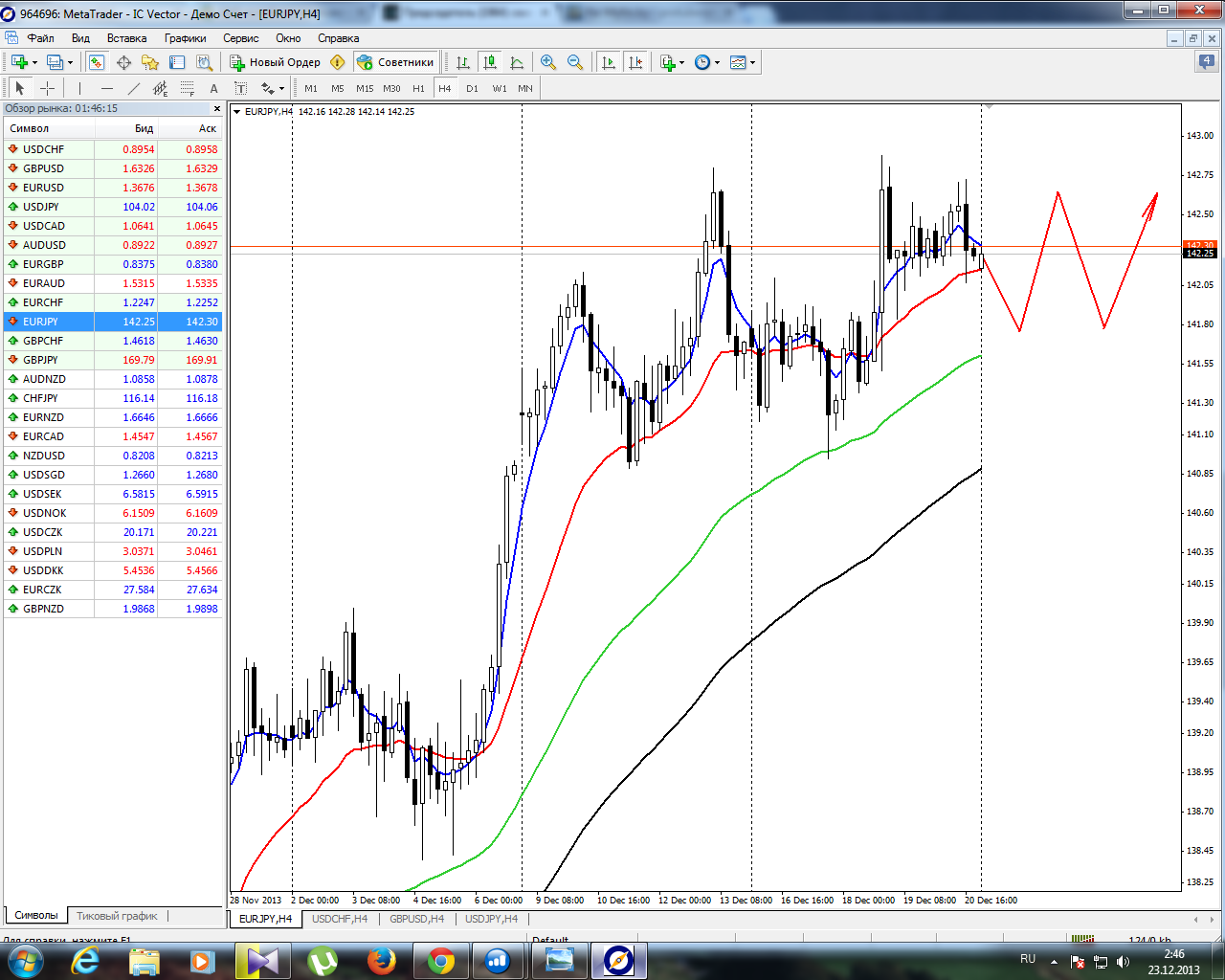This screenshot has width=1225, height=980.
Task: Open the Data Window crosshair icon
Action: tap(123, 62)
